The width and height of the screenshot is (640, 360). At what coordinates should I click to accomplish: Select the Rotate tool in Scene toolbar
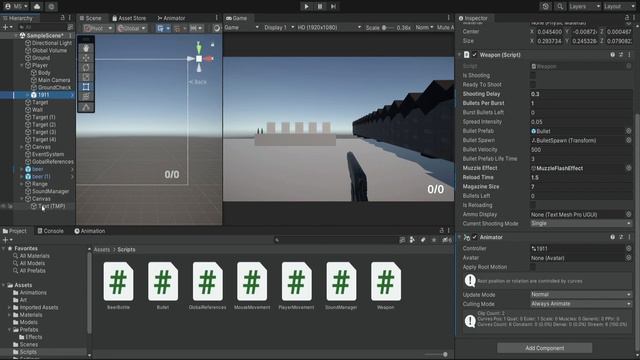coord(86,67)
